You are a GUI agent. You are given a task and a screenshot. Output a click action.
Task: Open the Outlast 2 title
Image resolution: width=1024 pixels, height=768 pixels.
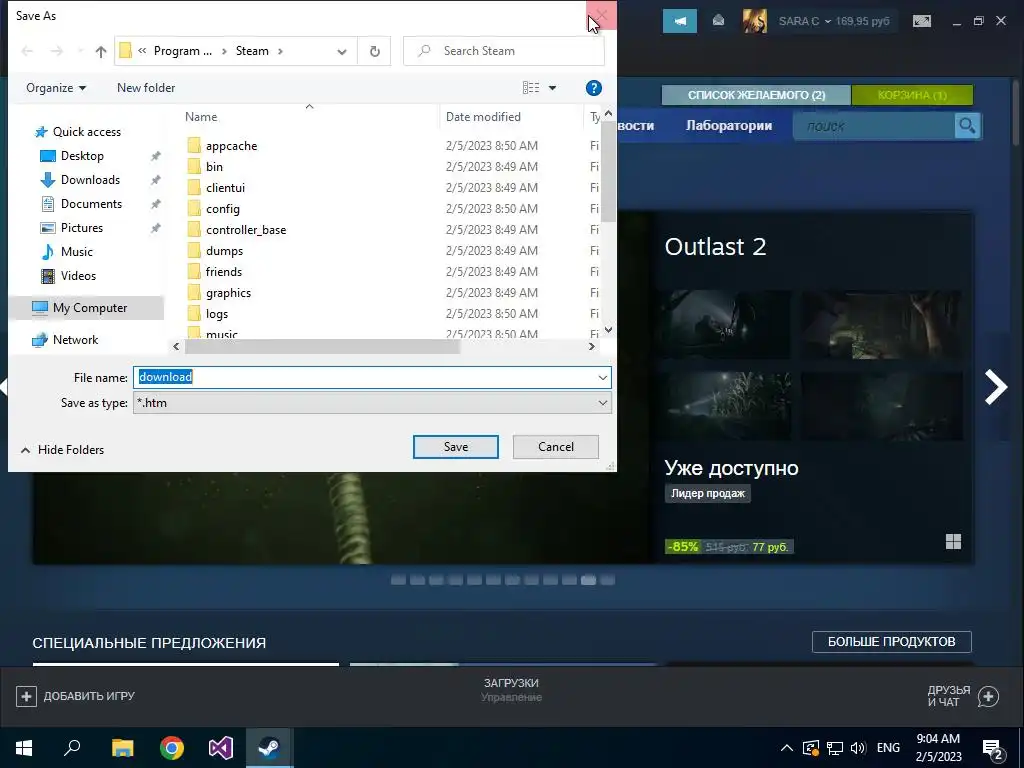coord(715,247)
